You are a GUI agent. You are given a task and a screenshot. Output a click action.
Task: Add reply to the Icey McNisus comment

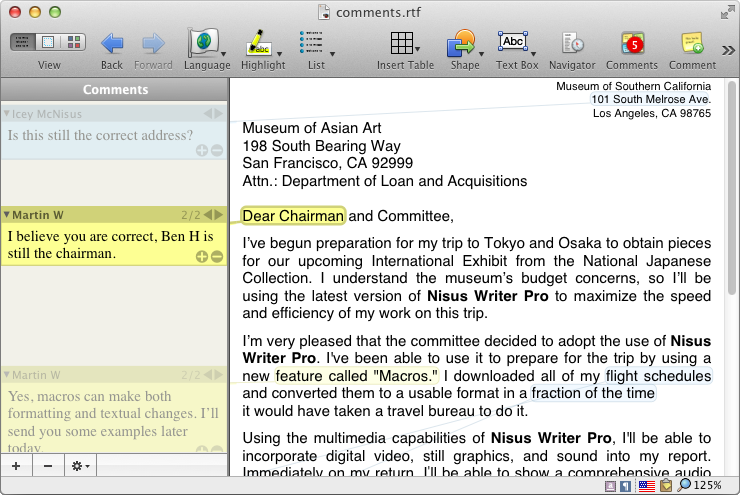202,151
